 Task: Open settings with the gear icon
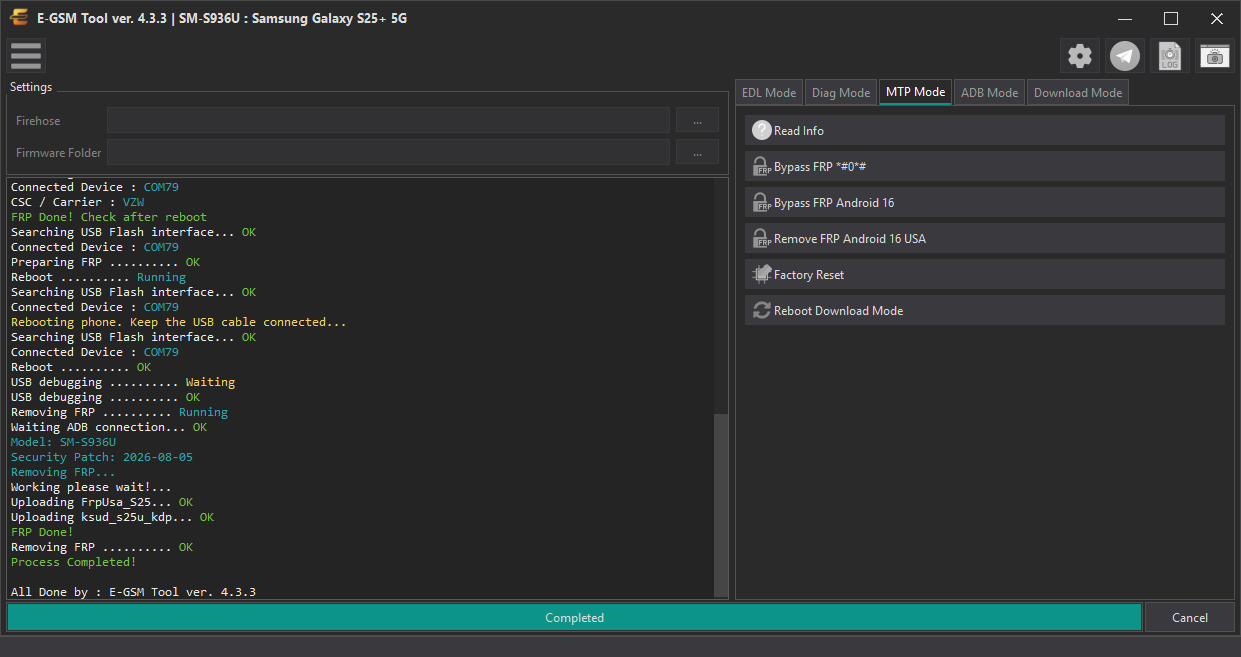(x=1080, y=56)
